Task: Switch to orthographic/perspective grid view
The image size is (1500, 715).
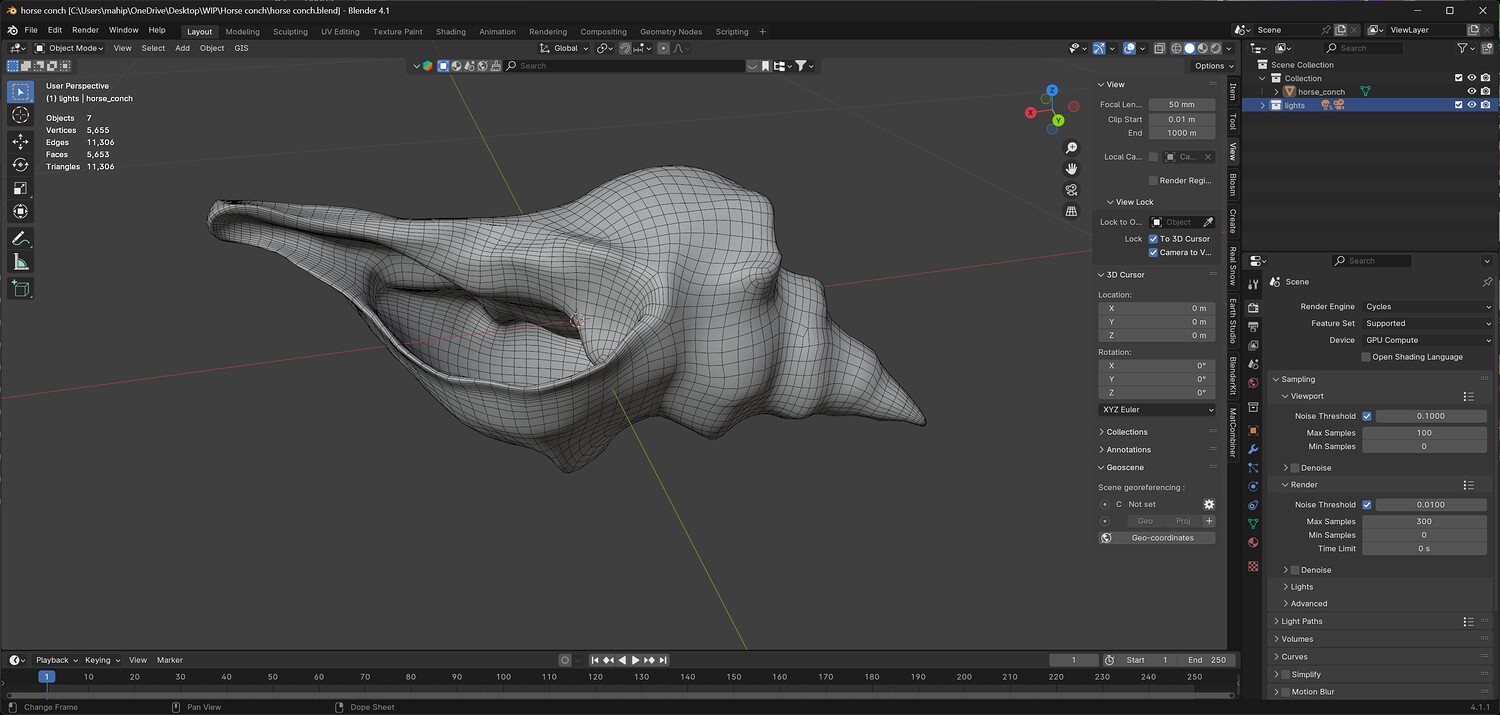Action: click(1071, 211)
